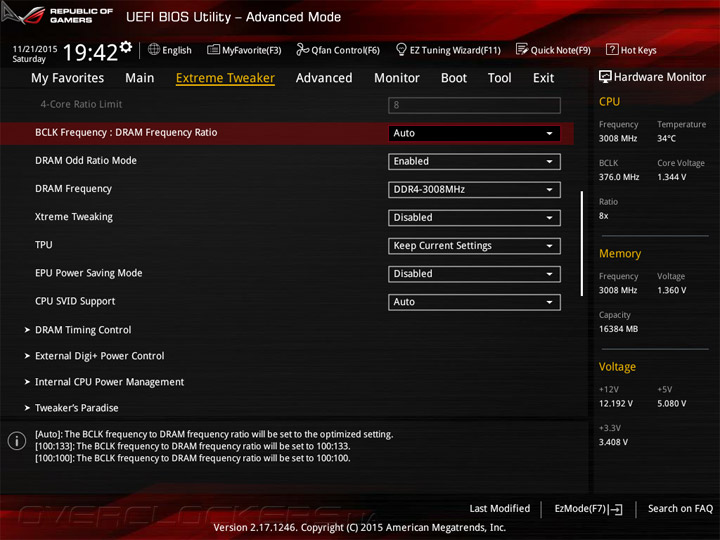The width and height of the screenshot is (720, 540).
Task: Open Qfan Control(F6)
Action: tap(338, 50)
